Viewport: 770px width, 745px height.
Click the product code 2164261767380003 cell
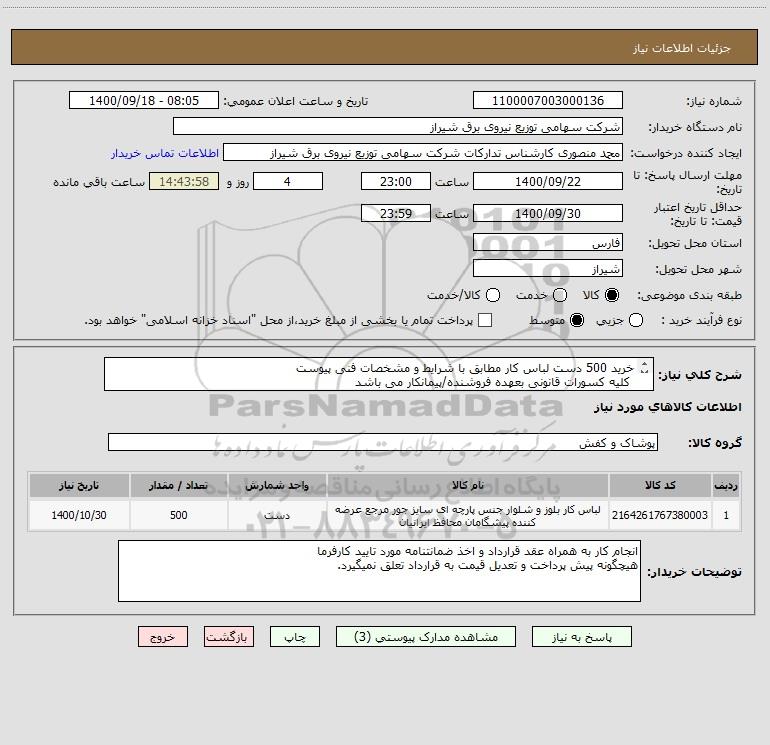[x=660, y=515]
